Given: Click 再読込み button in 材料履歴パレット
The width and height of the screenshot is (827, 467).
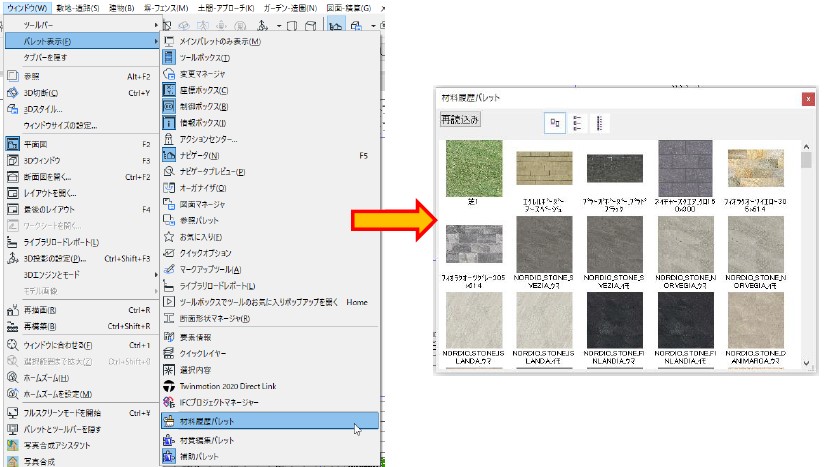Looking at the screenshot, I should point(460,120).
